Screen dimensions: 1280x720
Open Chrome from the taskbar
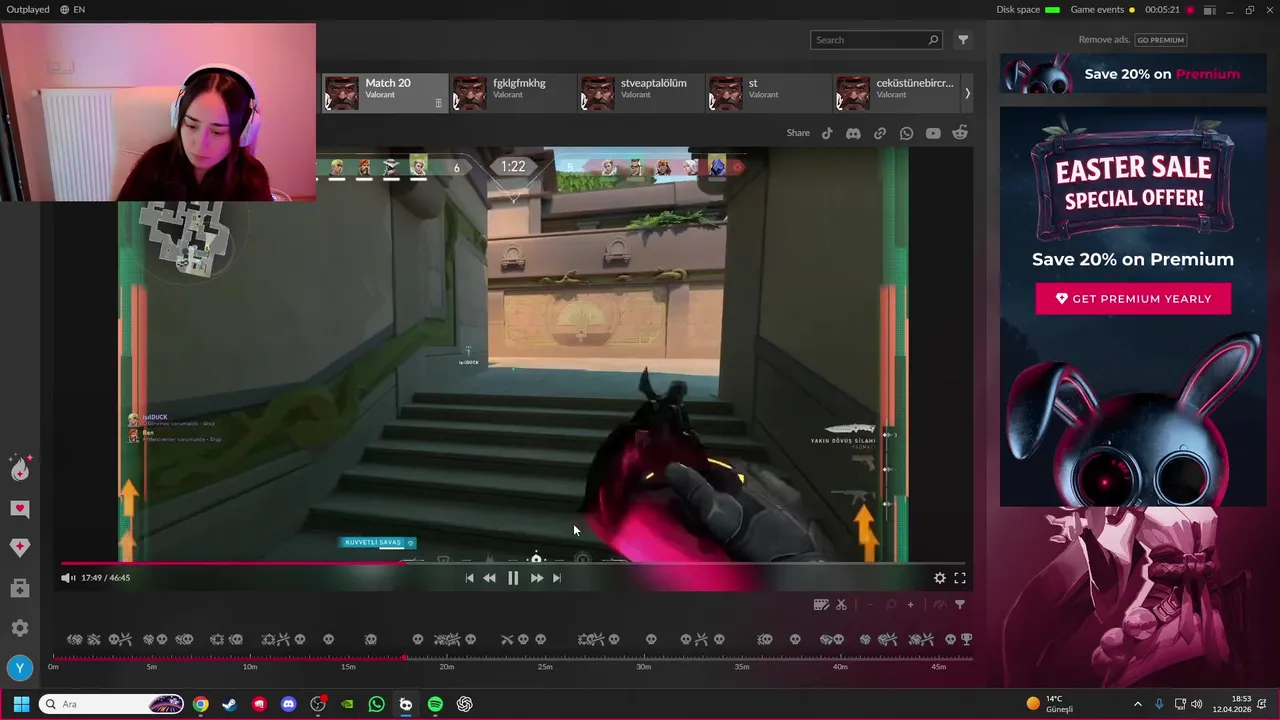200,704
